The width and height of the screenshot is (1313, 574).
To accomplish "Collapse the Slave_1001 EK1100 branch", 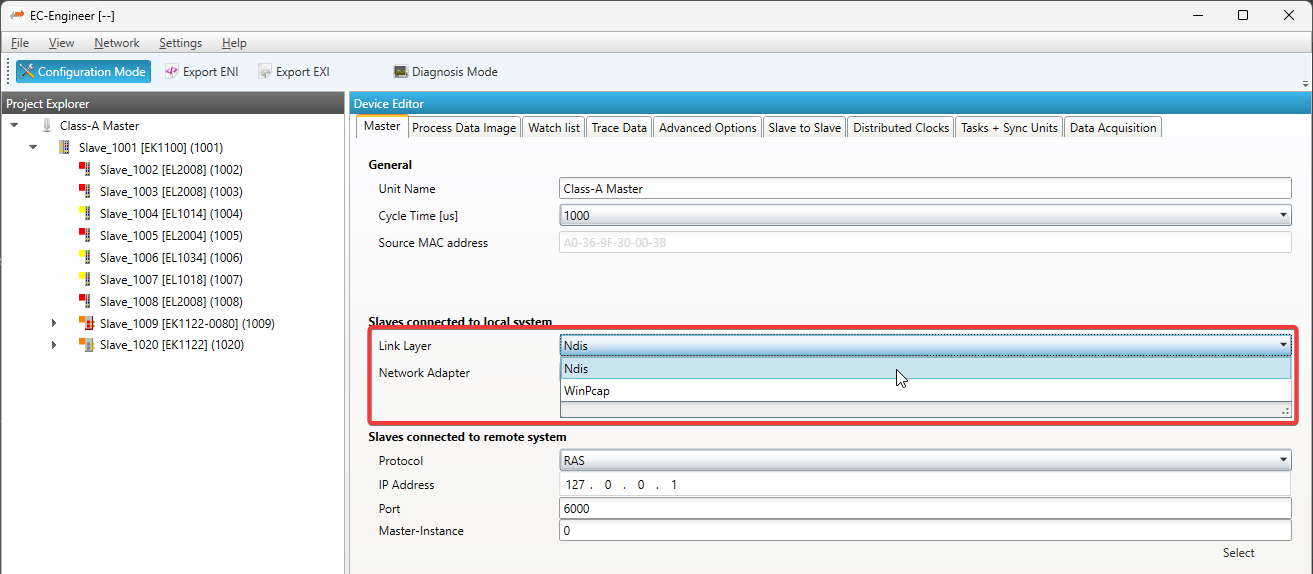I will pyautogui.click(x=33, y=148).
